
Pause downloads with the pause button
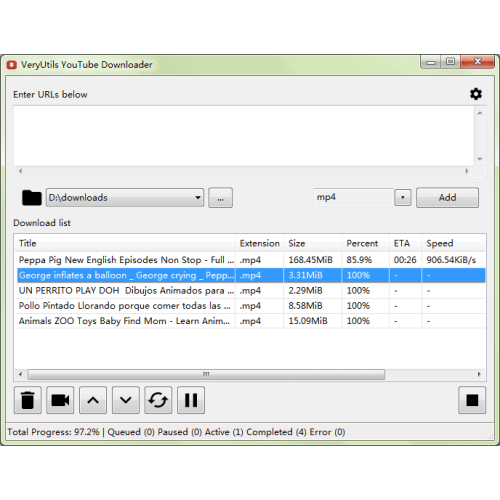tap(191, 400)
